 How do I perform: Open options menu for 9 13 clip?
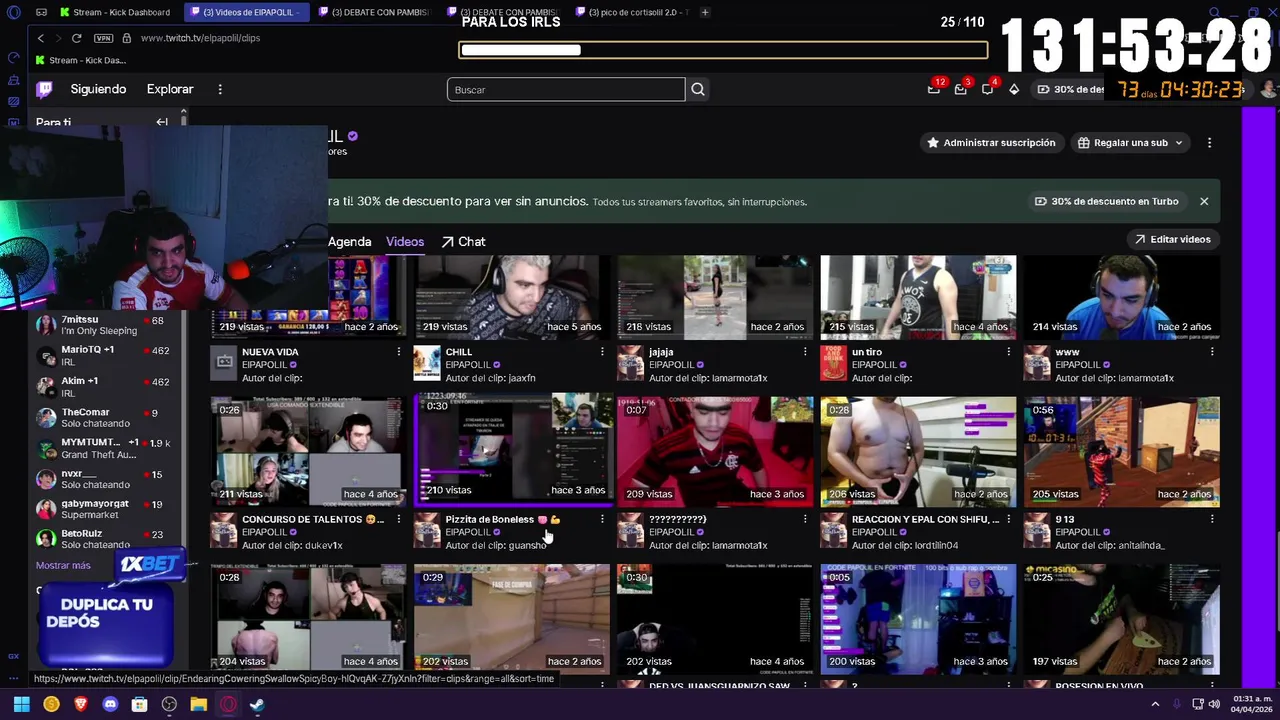tap(1212, 519)
